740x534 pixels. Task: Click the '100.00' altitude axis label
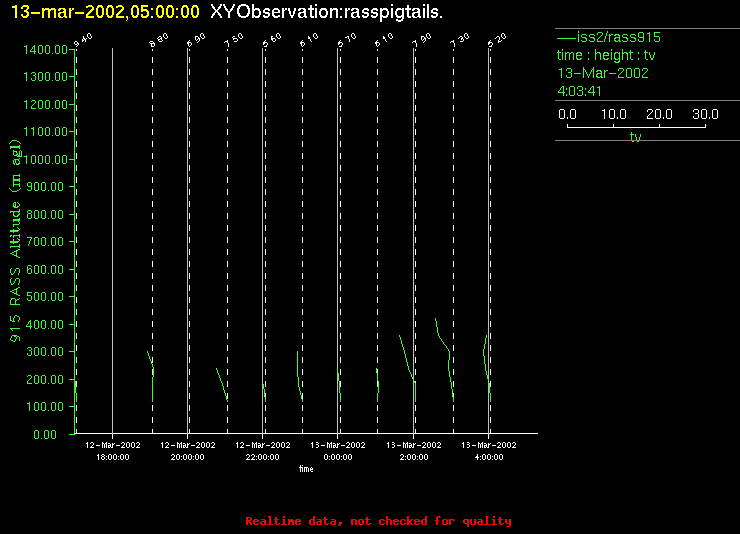coord(45,407)
